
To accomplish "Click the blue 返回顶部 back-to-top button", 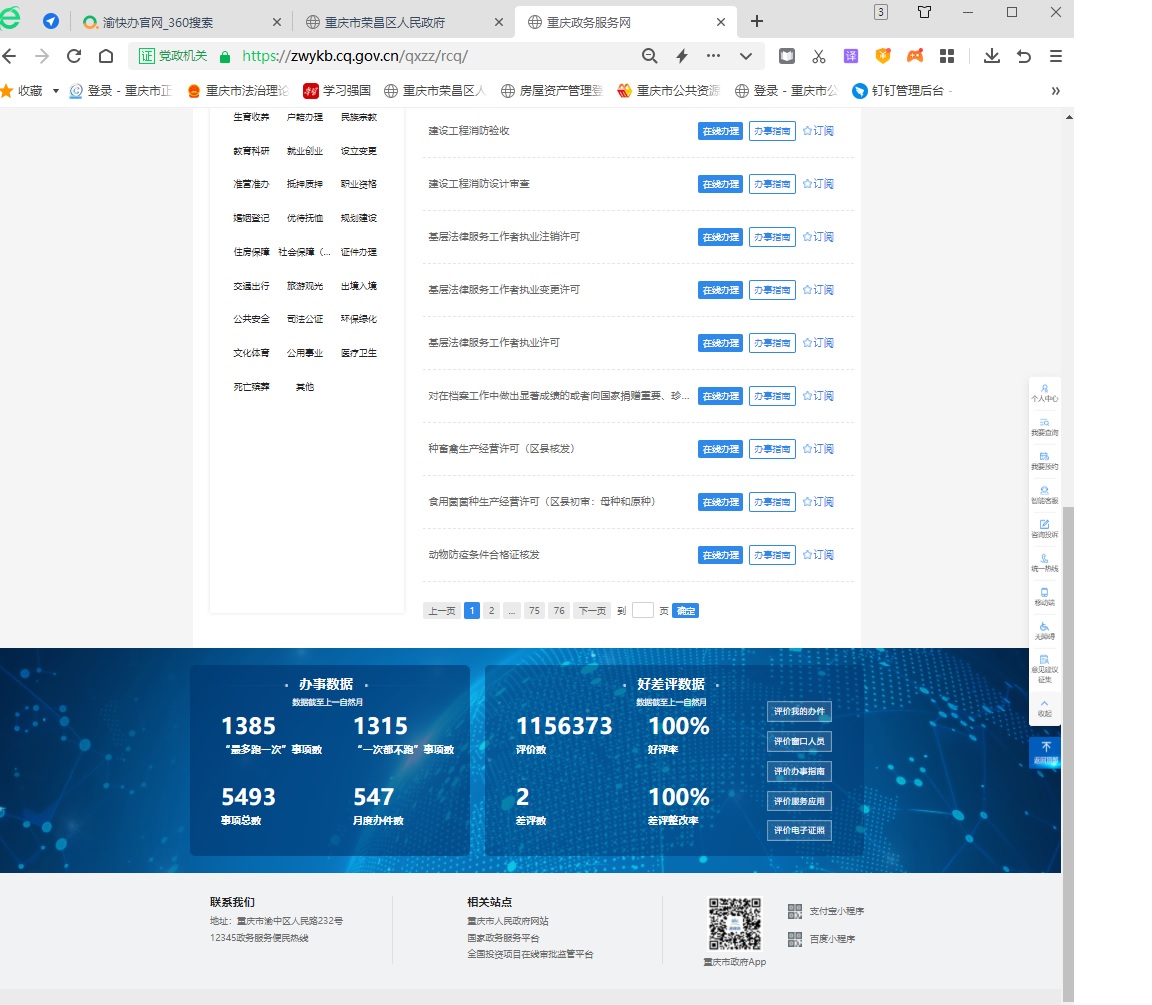I will point(1045,752).
